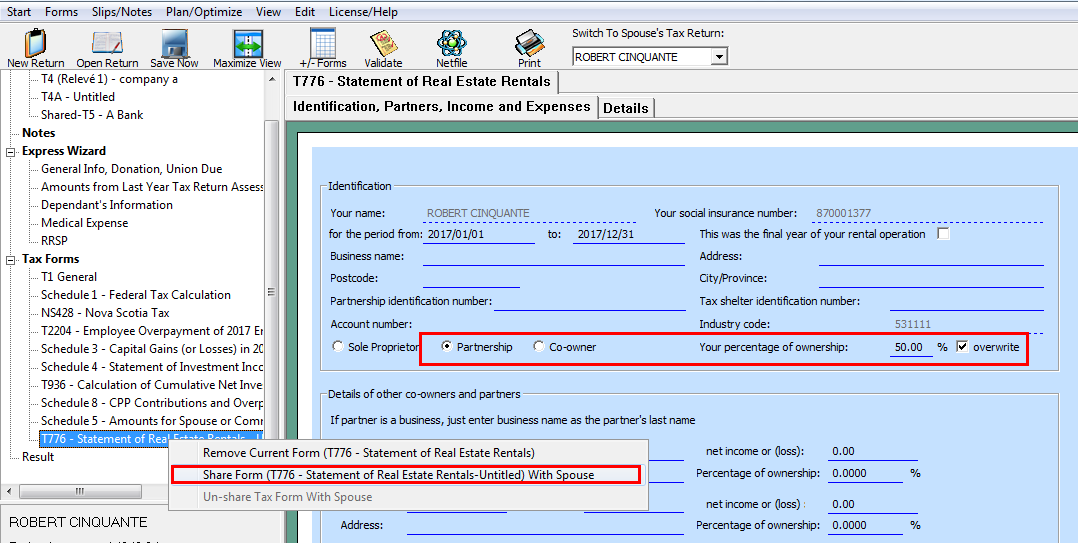The image size is (1078, 543).
Task: Open General Info, Donation, Union Due
Action: (x=131, y=169)
